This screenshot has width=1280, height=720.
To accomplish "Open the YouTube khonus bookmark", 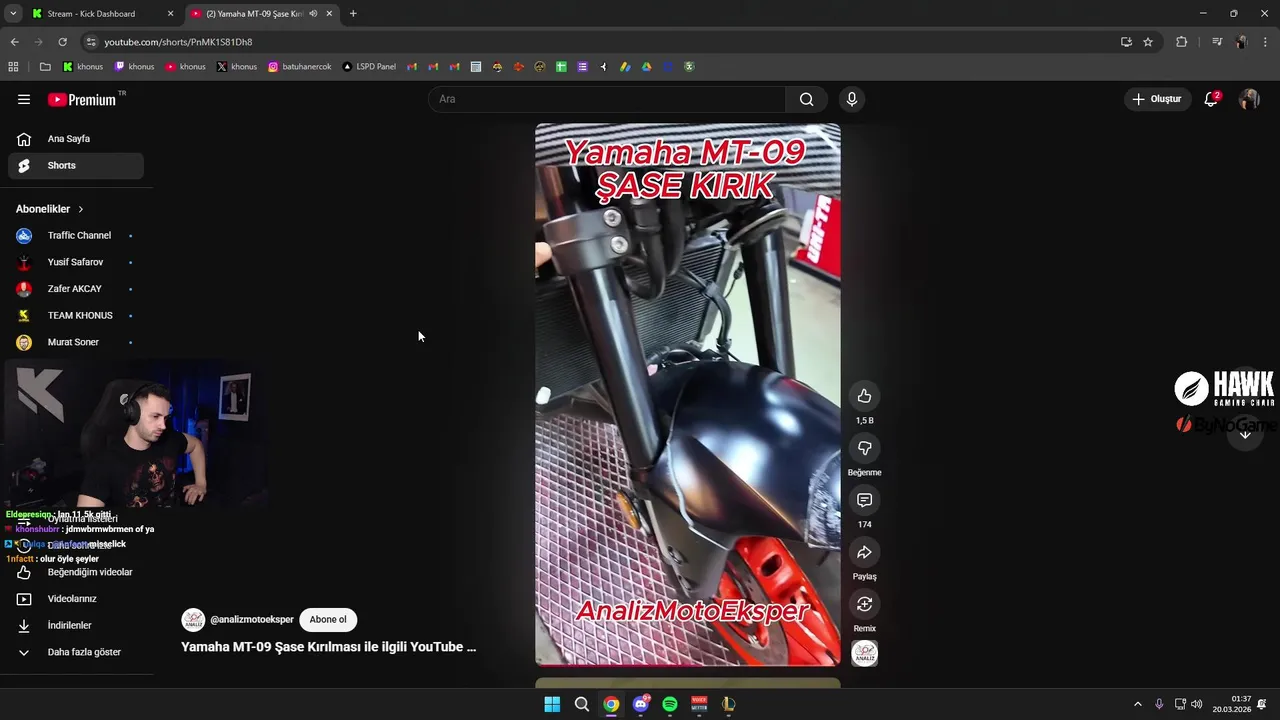I will coord(185,67).
